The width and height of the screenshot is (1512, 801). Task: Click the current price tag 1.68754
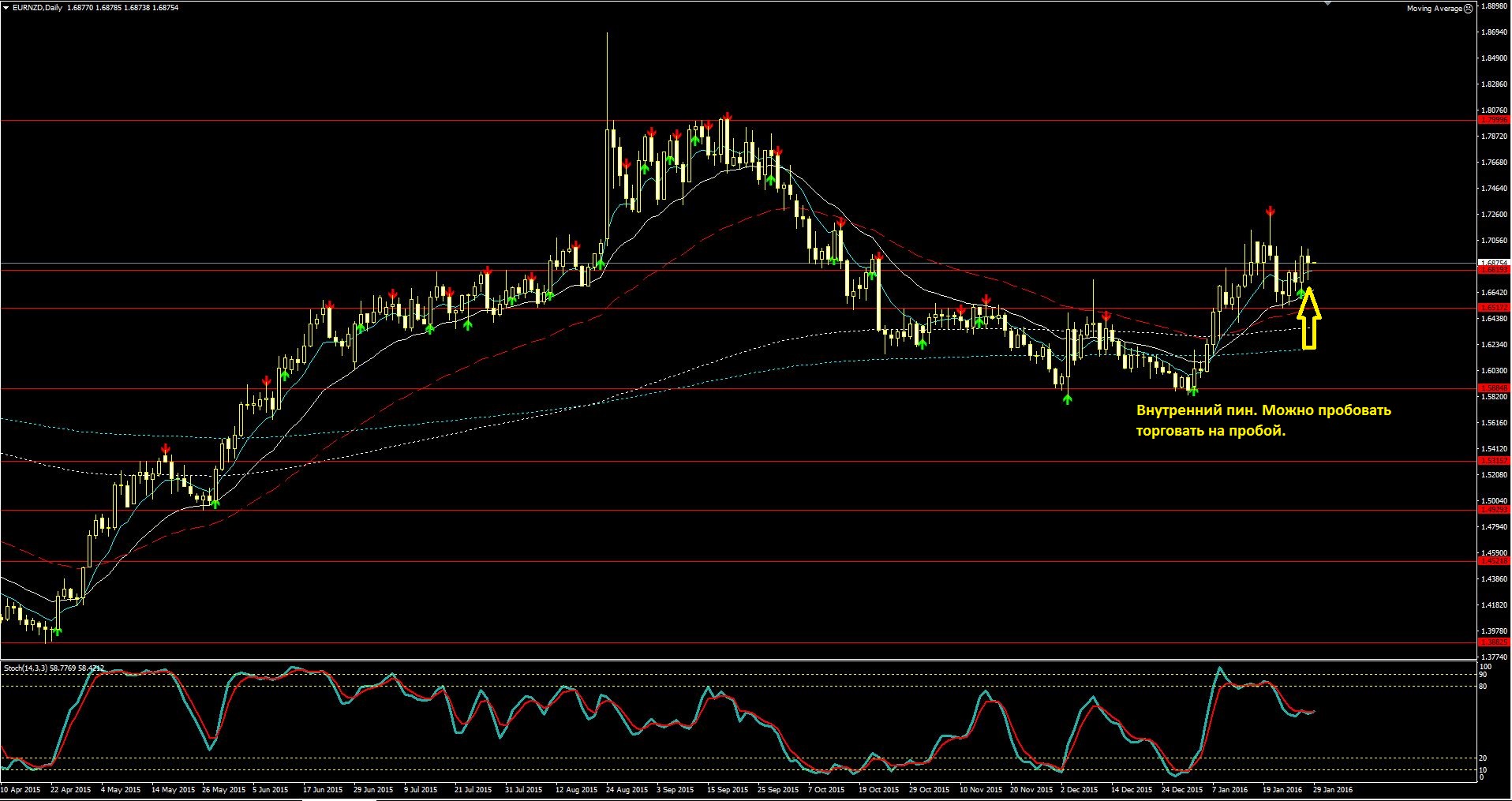point(1494,263)
